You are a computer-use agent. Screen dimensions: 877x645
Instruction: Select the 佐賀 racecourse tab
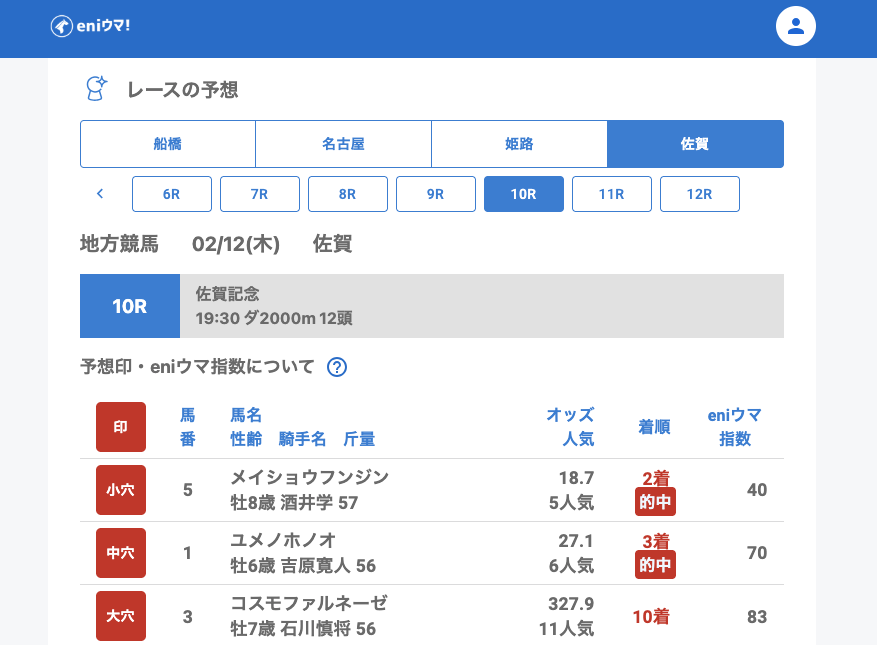tap(695, 144)
